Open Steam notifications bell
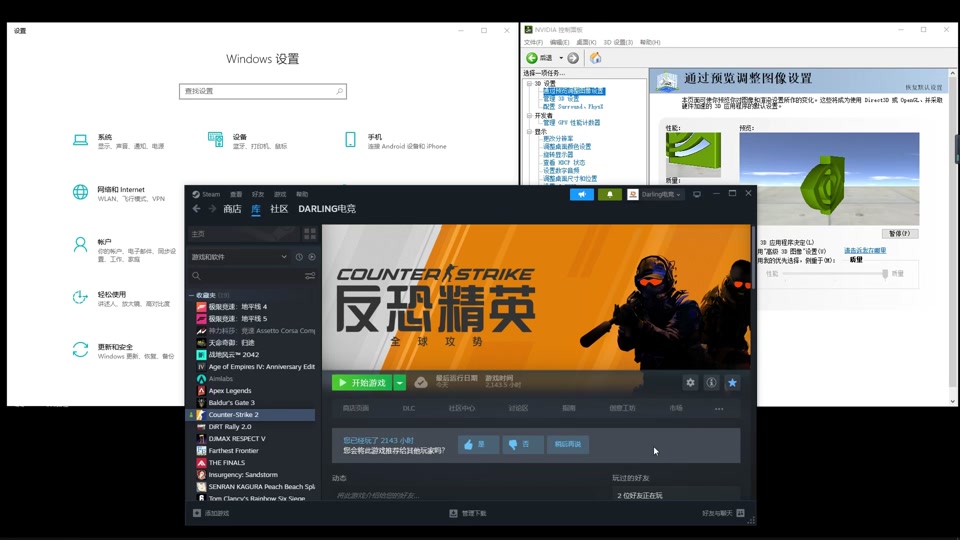 [x=609, y=194]
